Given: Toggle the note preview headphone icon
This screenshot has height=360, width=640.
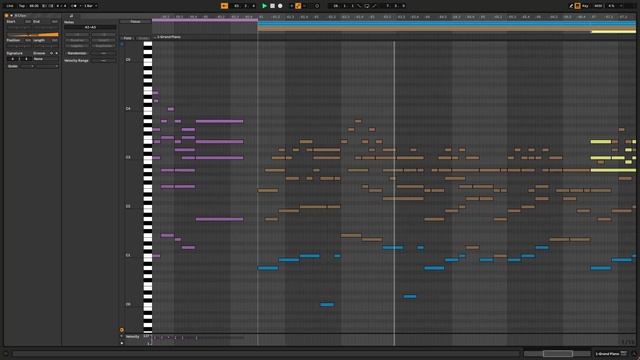Looking at the screenshot, I should point(122,44).
